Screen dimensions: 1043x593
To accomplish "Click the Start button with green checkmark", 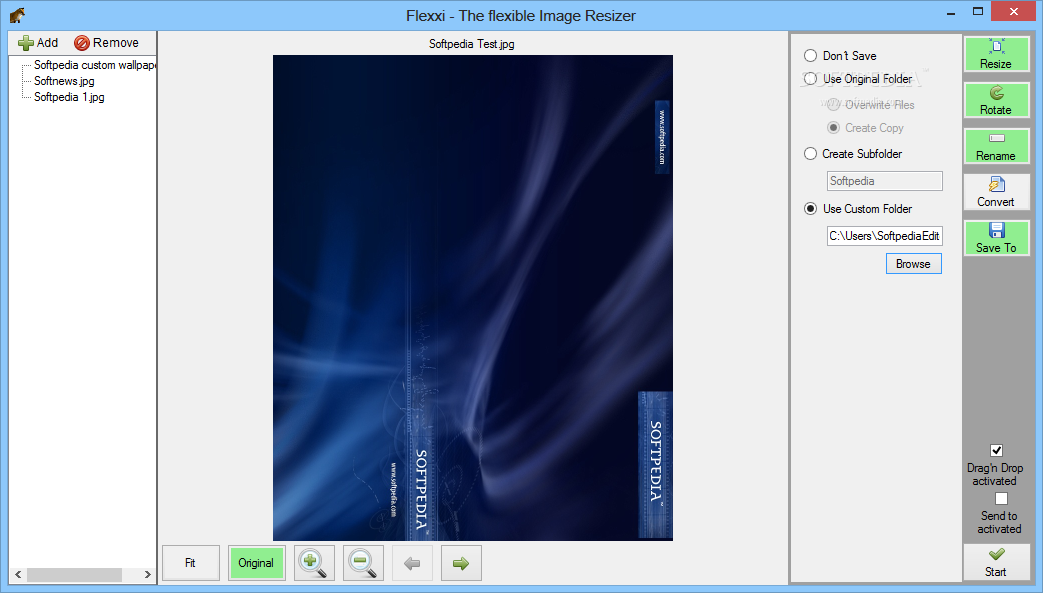I will click(996, 562).
